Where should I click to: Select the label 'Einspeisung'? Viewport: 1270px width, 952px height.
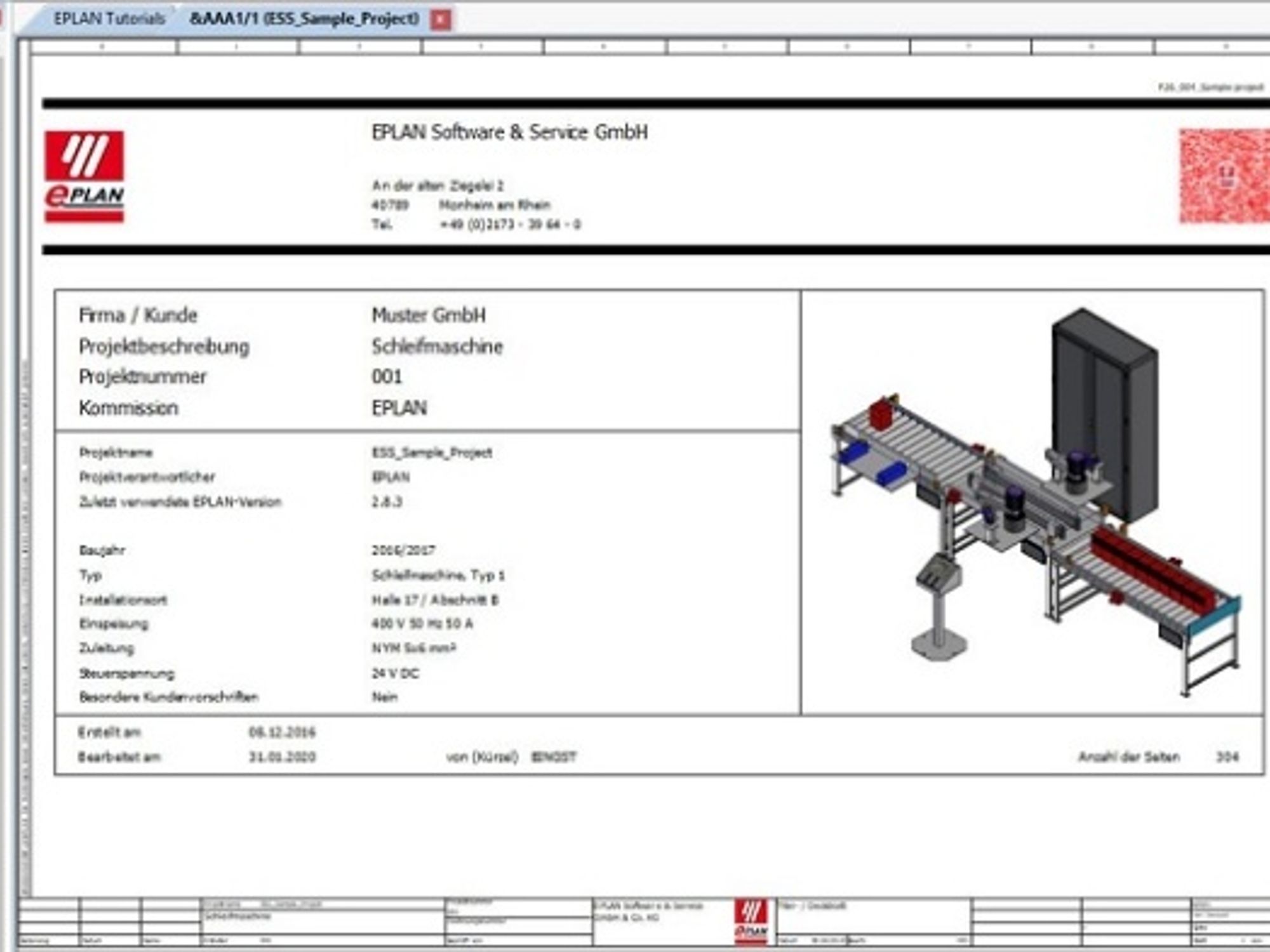point(114,624)
